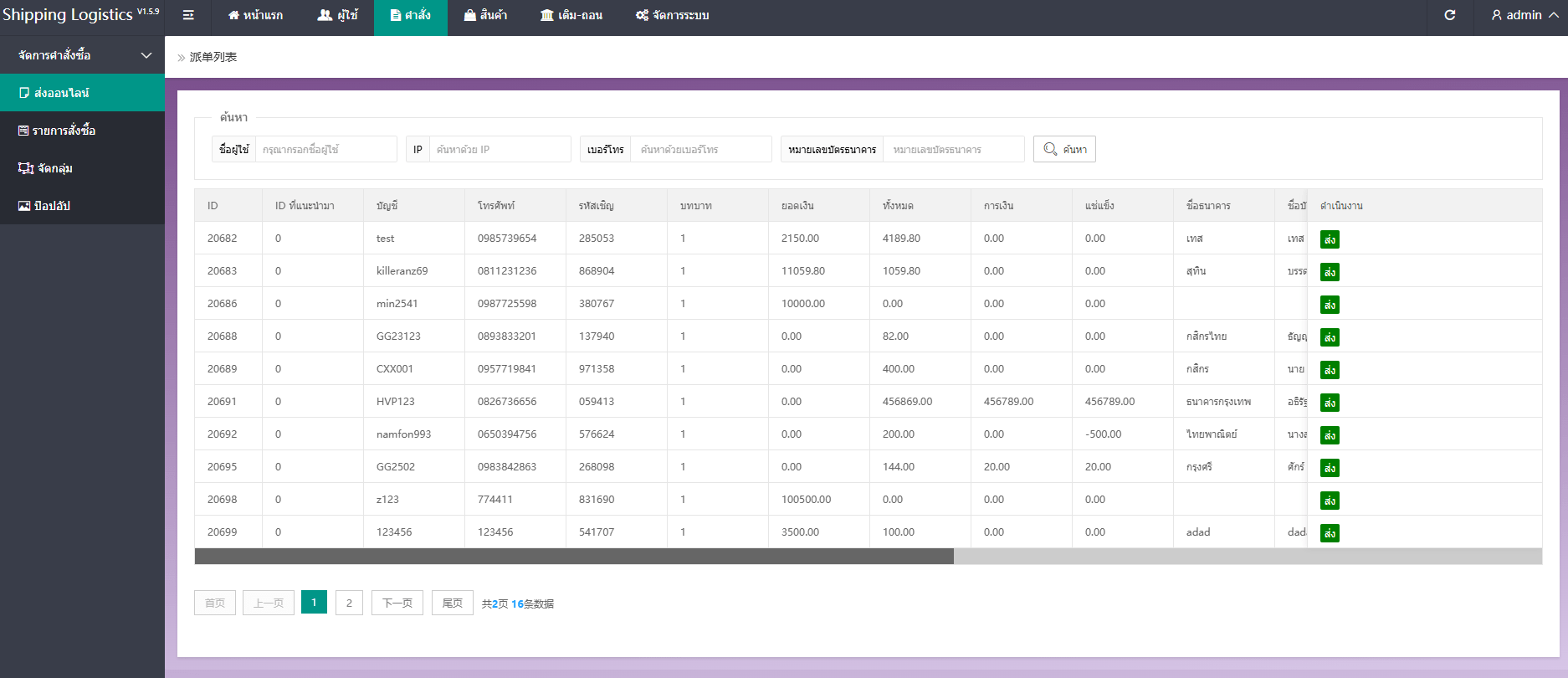Open system settings จัดการระบบ gears icon
1568x678 pixels.
click(x=672, y=15)
